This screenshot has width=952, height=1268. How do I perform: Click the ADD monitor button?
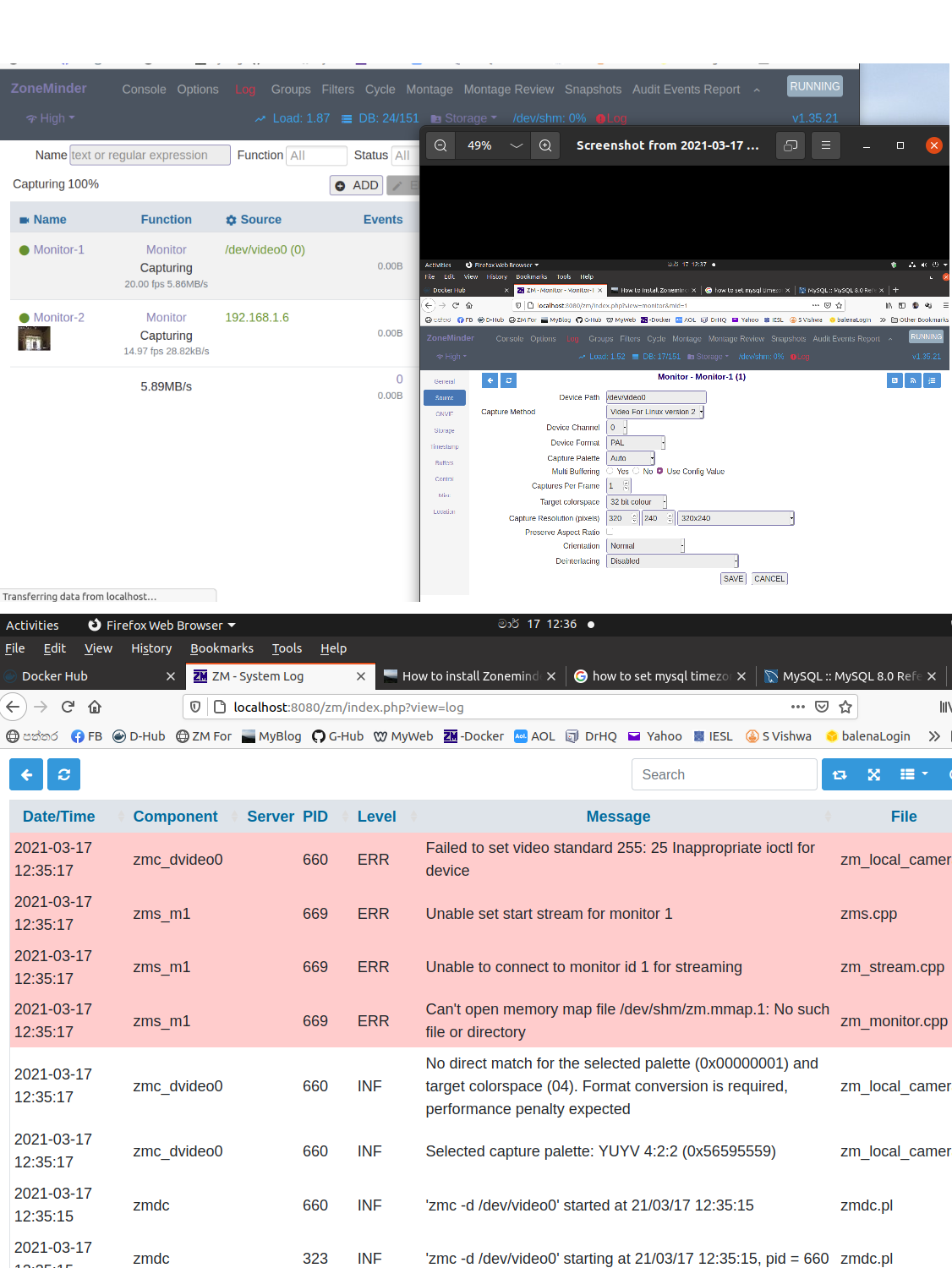[x=356, y=185]
